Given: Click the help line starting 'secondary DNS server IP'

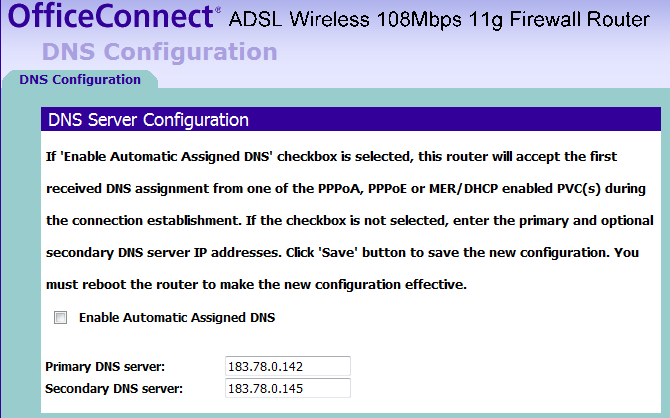Looking at the screenshot, I should point(342,252).
